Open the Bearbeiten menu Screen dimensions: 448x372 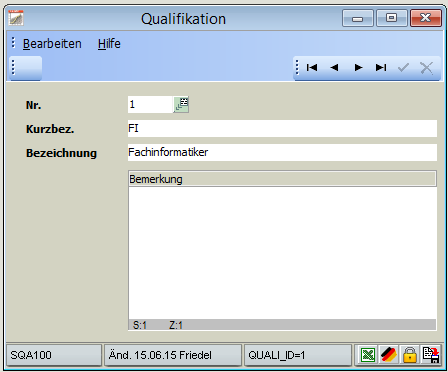(x=52, y=44)
